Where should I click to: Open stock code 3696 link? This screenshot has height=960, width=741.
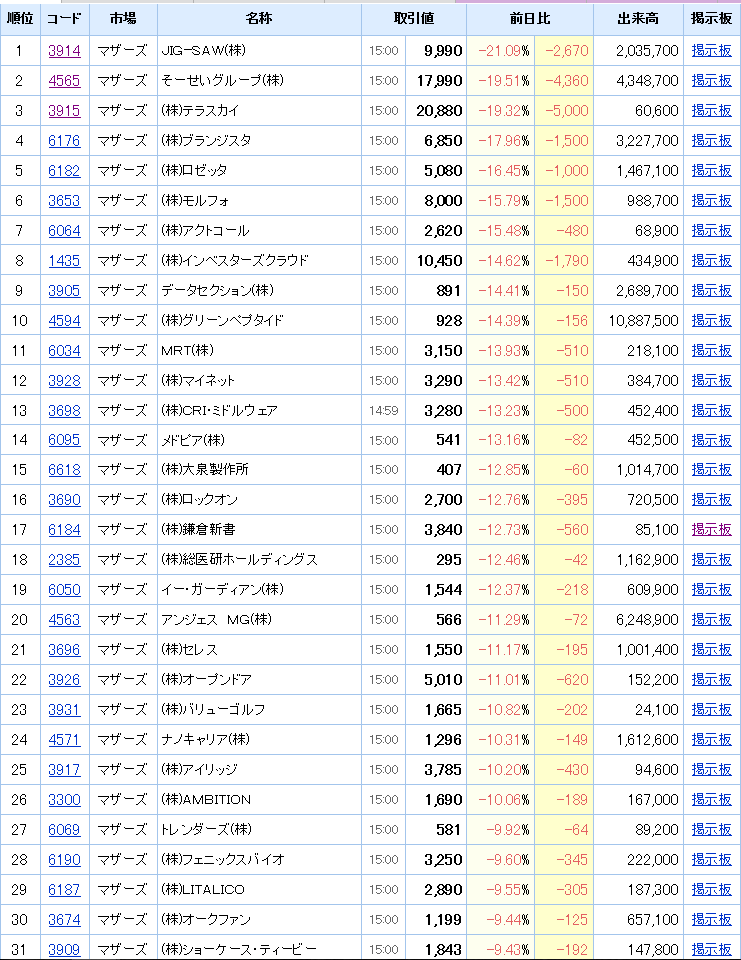pyautogui.click(x=64, y=650)
